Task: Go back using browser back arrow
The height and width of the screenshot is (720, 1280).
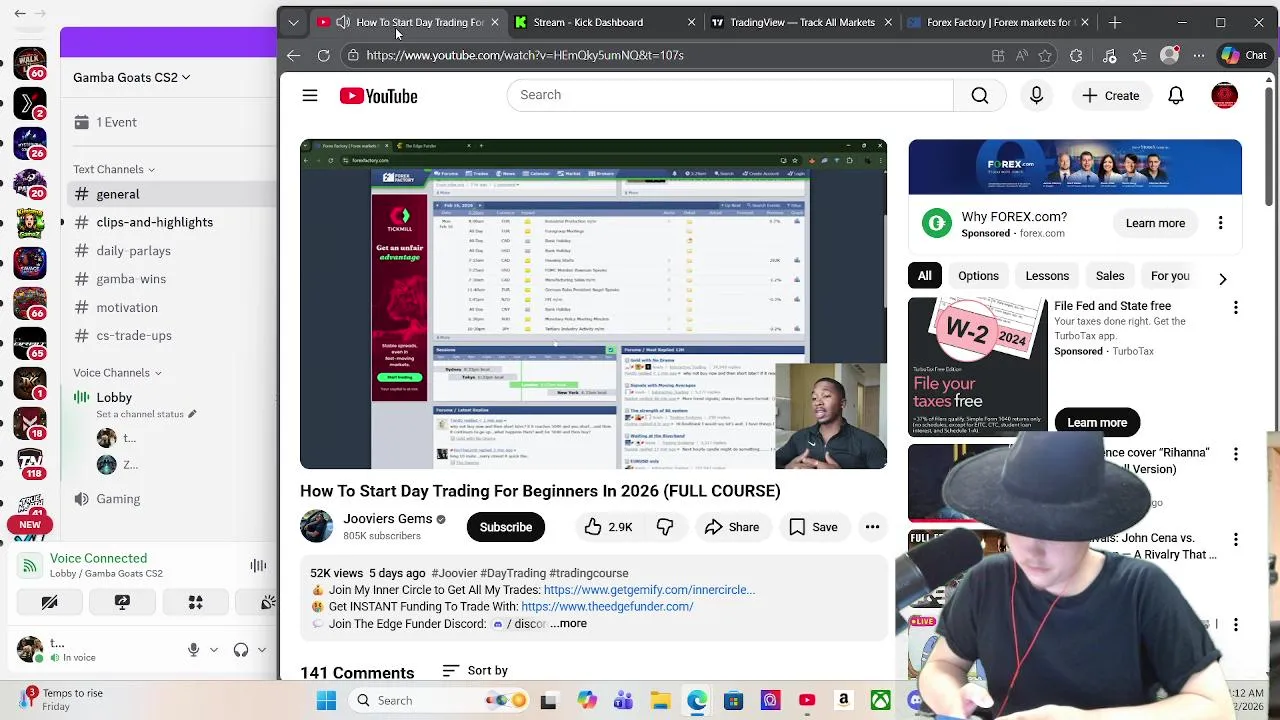Action: tap(293, 55)
